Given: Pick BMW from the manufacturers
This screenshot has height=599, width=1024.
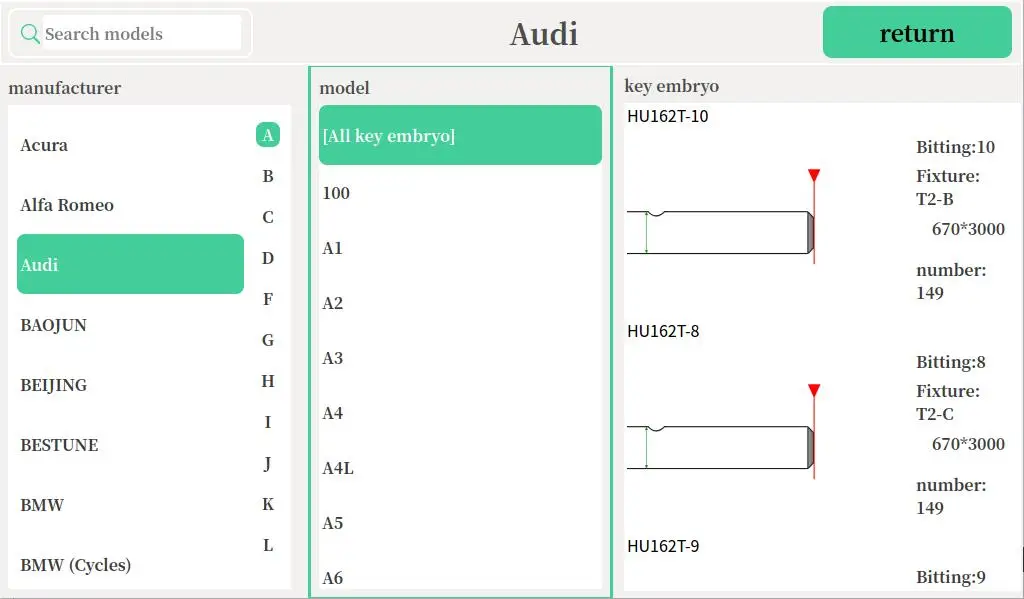Looking at the screenshot, I should [x=42, y=505].
